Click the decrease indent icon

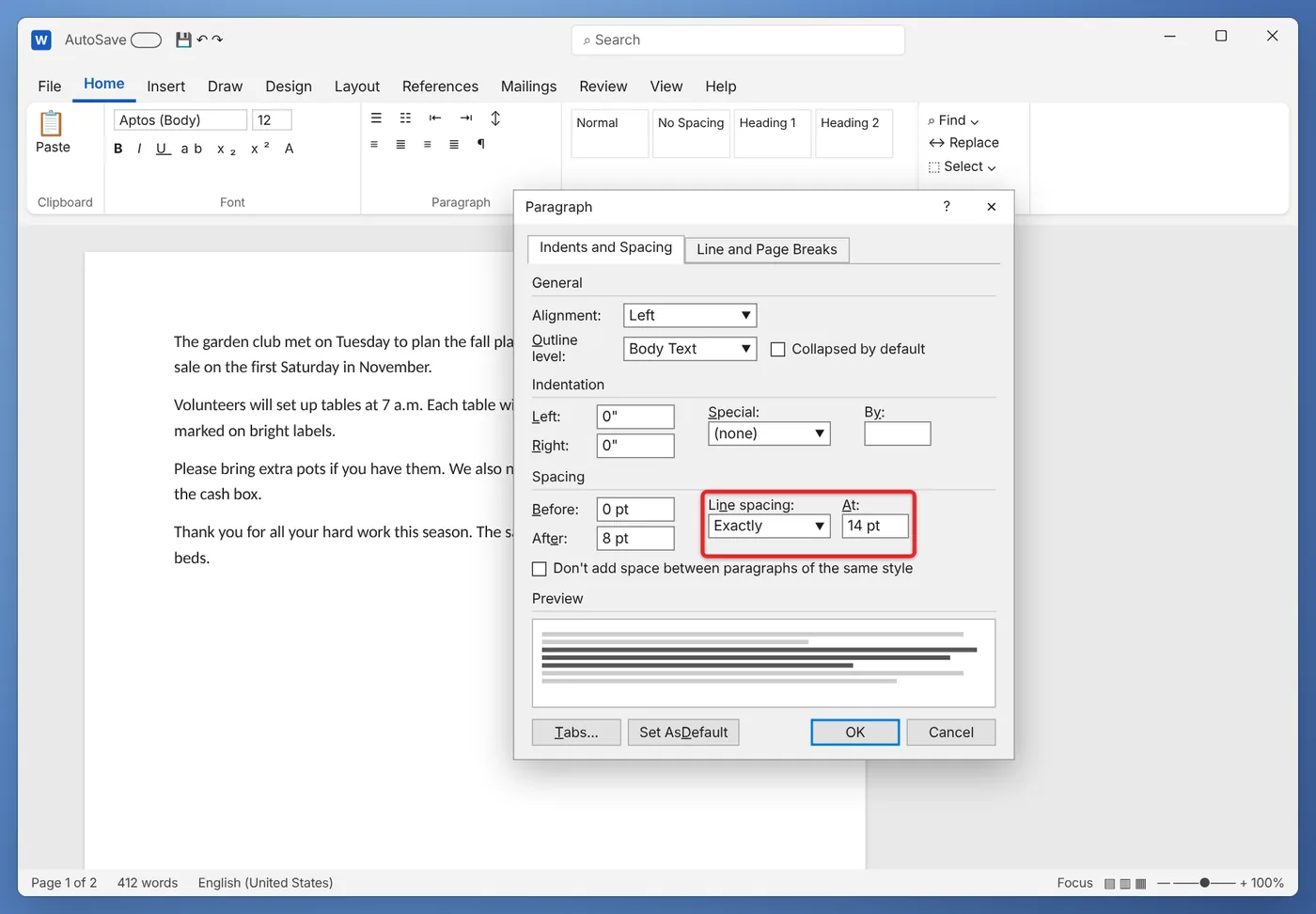[x=435, y=118]
